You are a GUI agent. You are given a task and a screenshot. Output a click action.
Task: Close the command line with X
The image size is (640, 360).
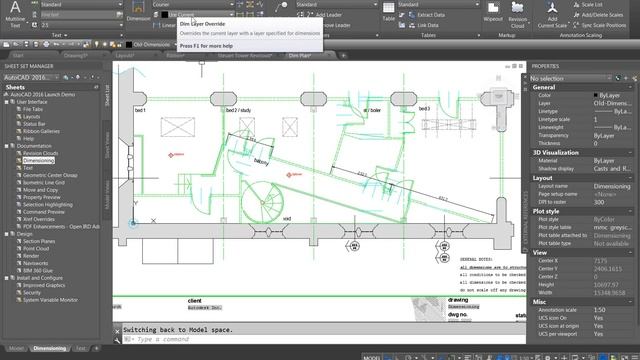(117, 331)
